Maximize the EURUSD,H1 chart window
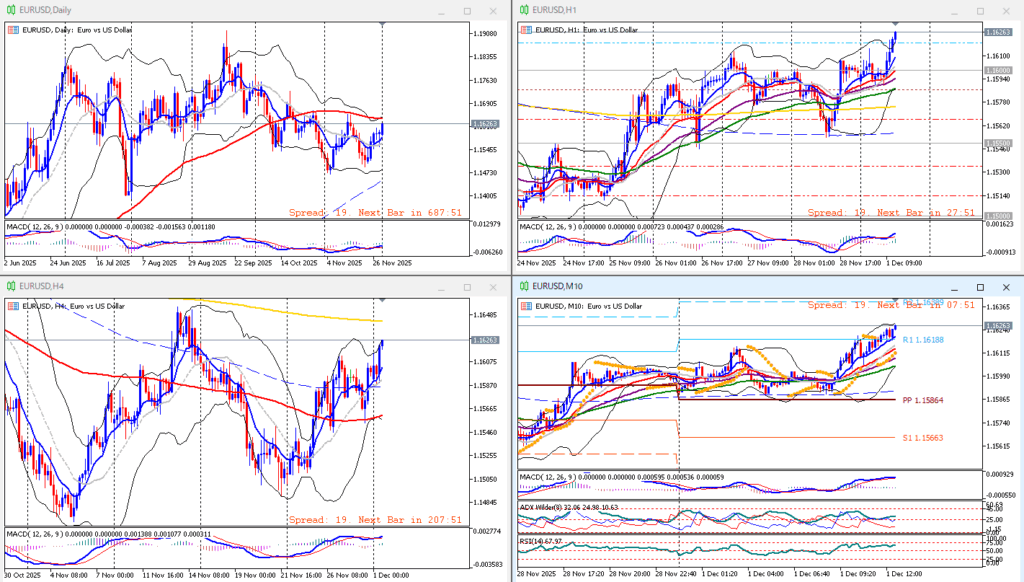1024x582 pixels. [979, 10]
